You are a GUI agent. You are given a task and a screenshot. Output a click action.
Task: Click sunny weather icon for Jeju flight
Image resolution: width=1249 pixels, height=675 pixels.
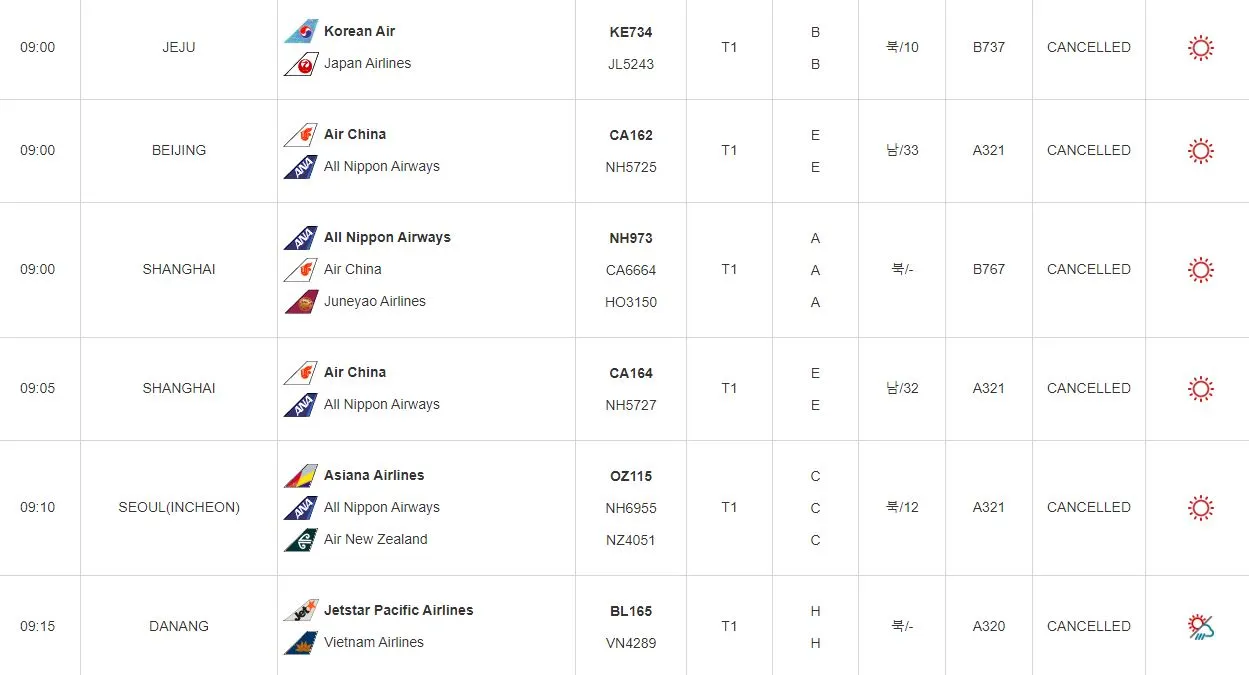point(1200,48)
